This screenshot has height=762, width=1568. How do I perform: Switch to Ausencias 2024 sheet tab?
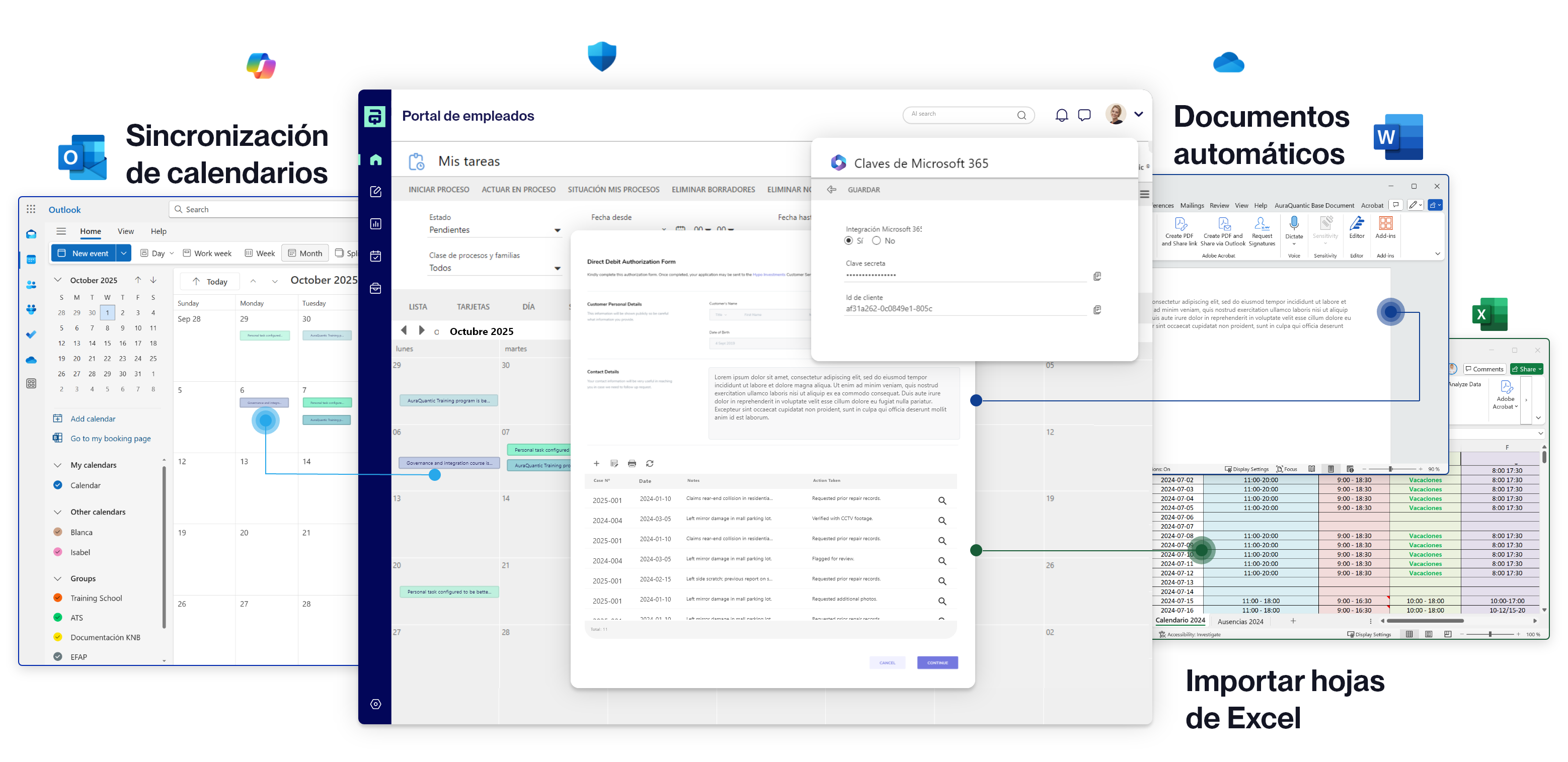[x=1240, y=621]
